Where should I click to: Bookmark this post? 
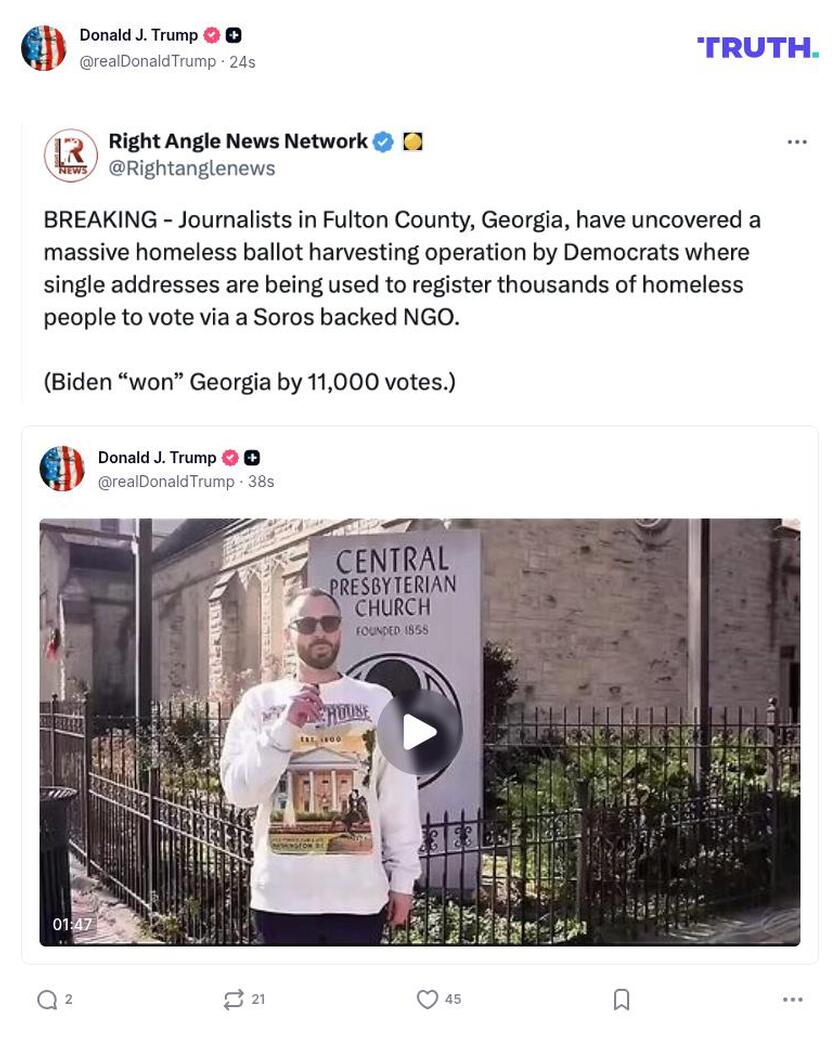click(x=621, y=999)
